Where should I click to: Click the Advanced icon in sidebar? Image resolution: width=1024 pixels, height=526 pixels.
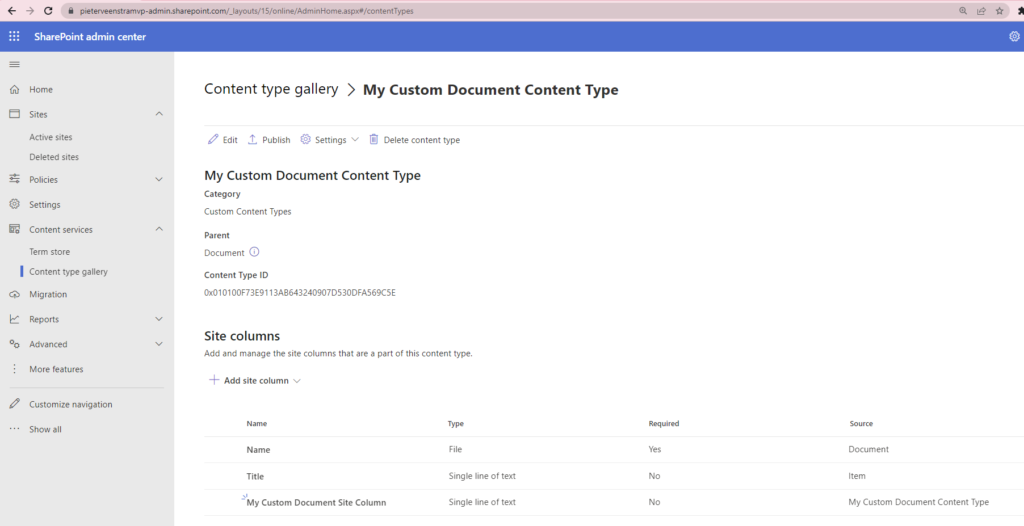pos(14,344)
